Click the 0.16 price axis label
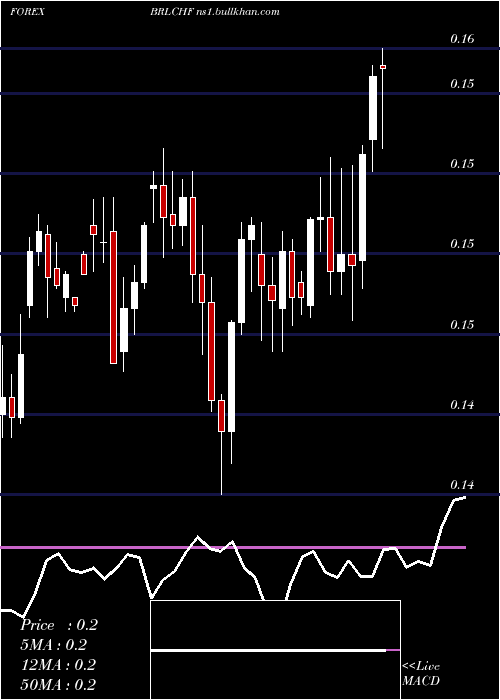 462,39
